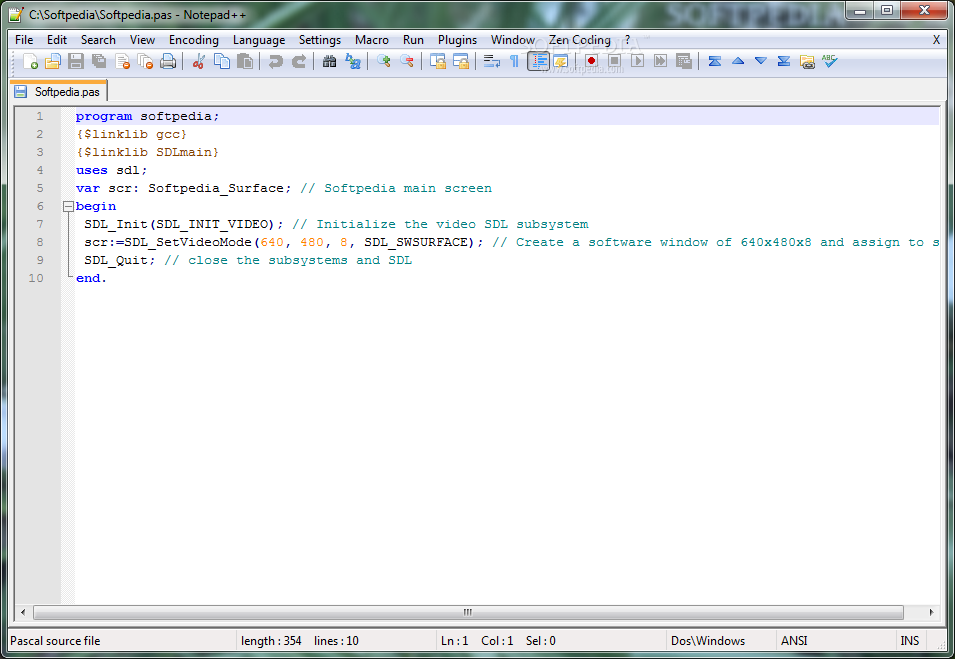Open the Language menu

[x=259, y=40]
